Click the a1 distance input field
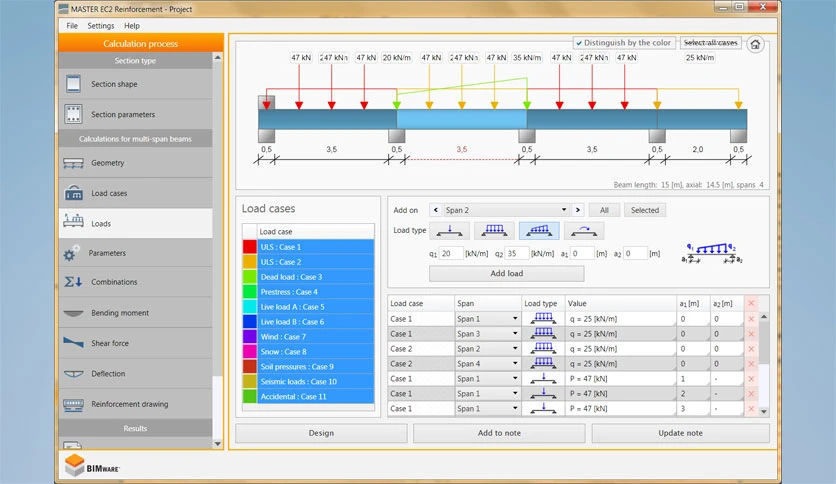836x484 pixels. click(x=582, y=254)
